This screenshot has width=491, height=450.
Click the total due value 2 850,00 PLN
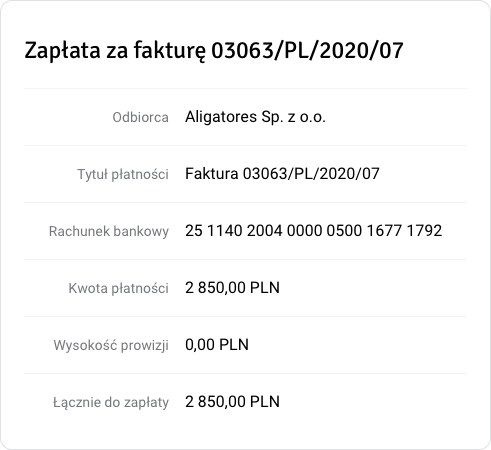click(232, 402)
